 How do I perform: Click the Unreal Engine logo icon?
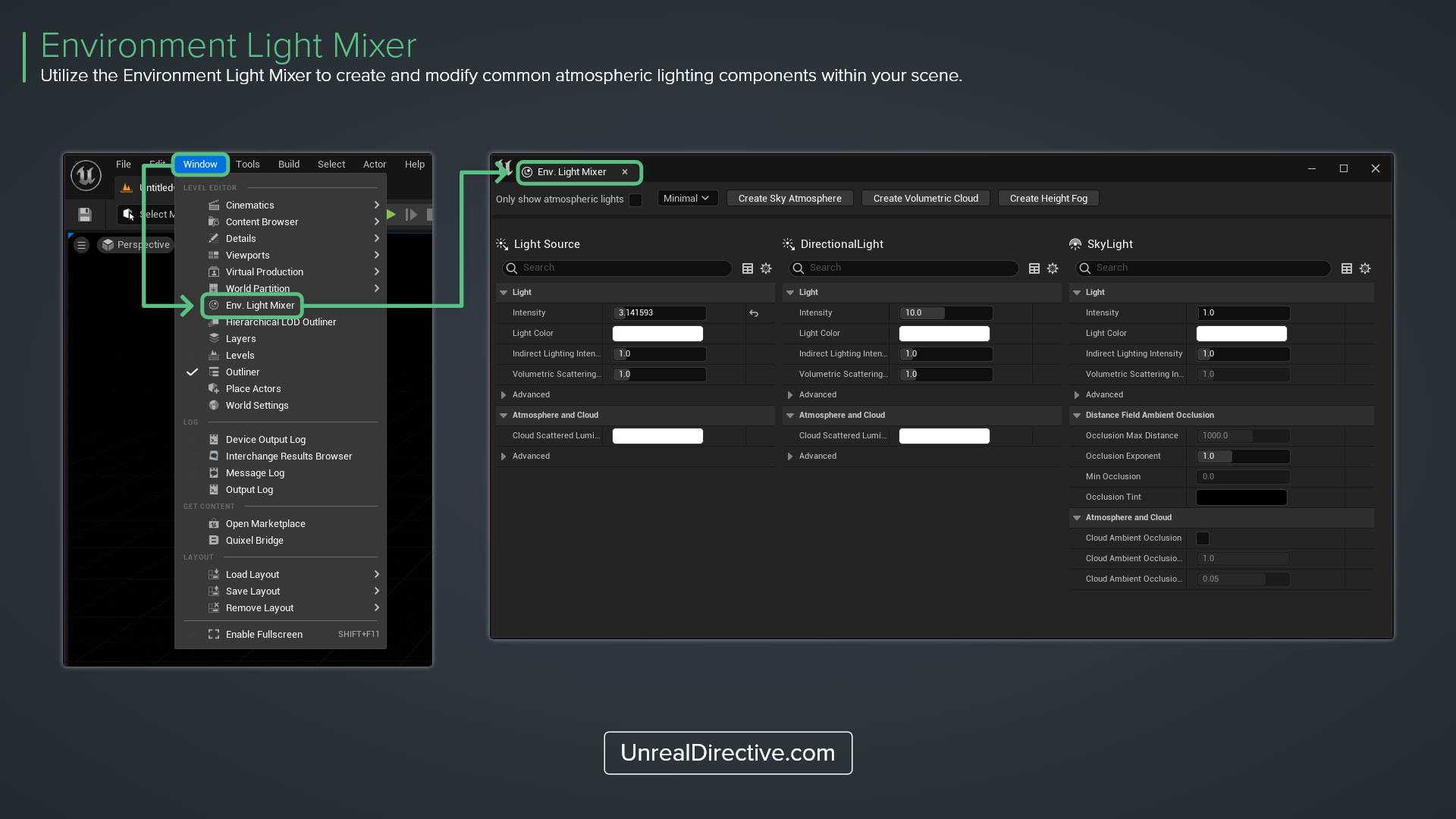pyautogui.click(x=86, y=175)
